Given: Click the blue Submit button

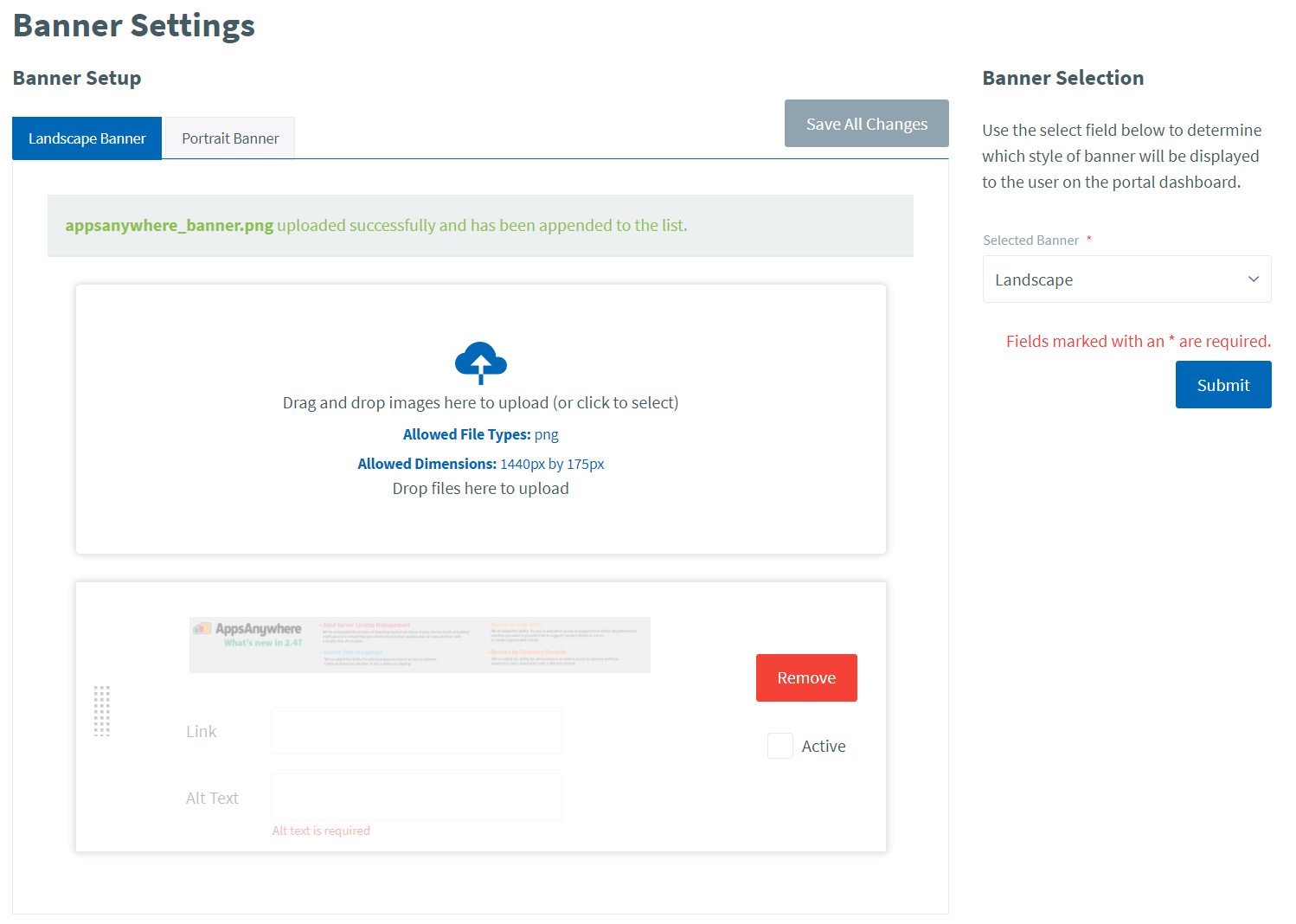Looking at the screenshot, I should coord(1222,385).
